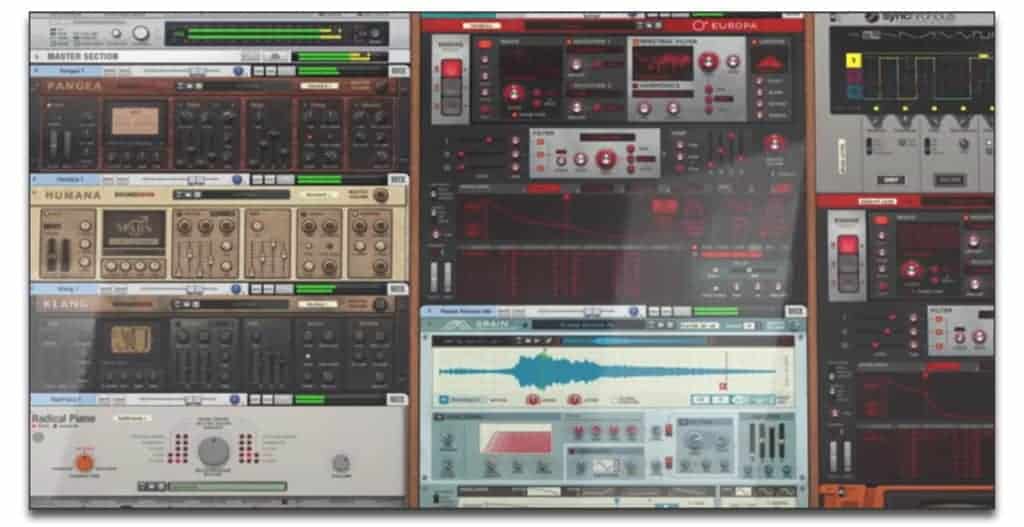Toggle the lit Engine button on the second Europa

848,246
